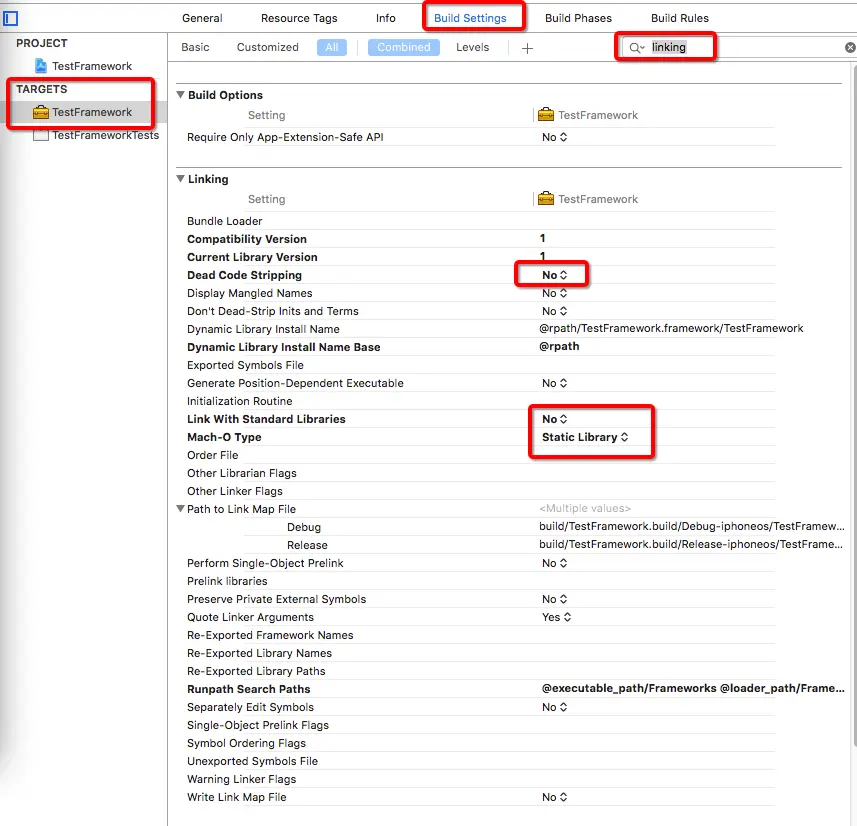857x826 pixels.
Task: Click the search magnifier icon
Action: click(x=636, y=48)
